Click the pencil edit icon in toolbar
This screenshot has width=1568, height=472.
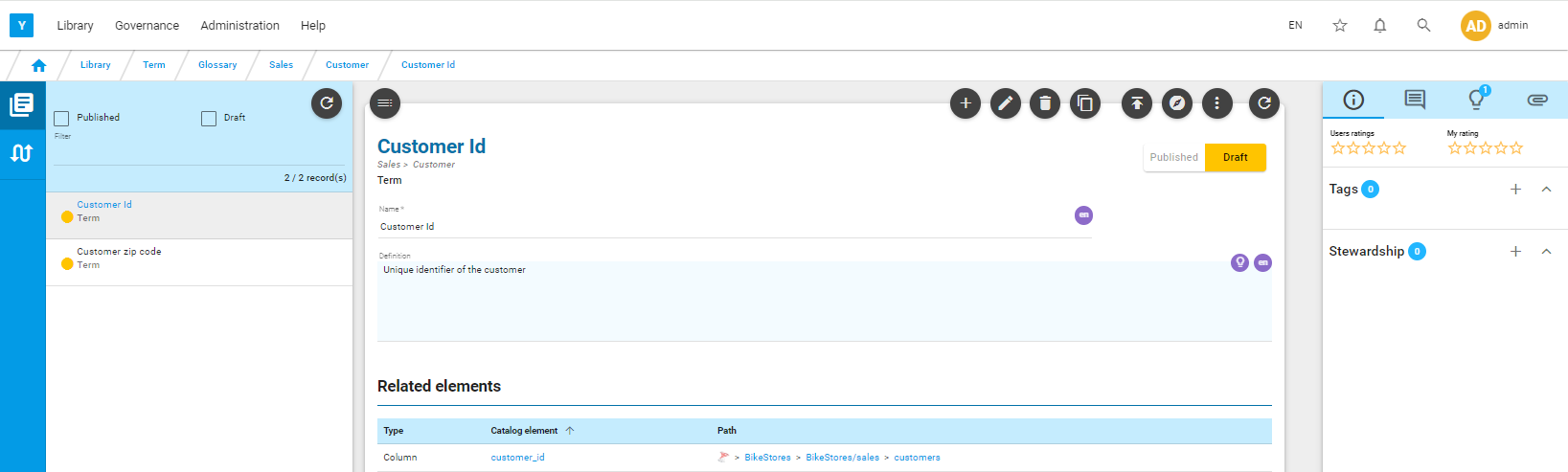point(1005,103)
